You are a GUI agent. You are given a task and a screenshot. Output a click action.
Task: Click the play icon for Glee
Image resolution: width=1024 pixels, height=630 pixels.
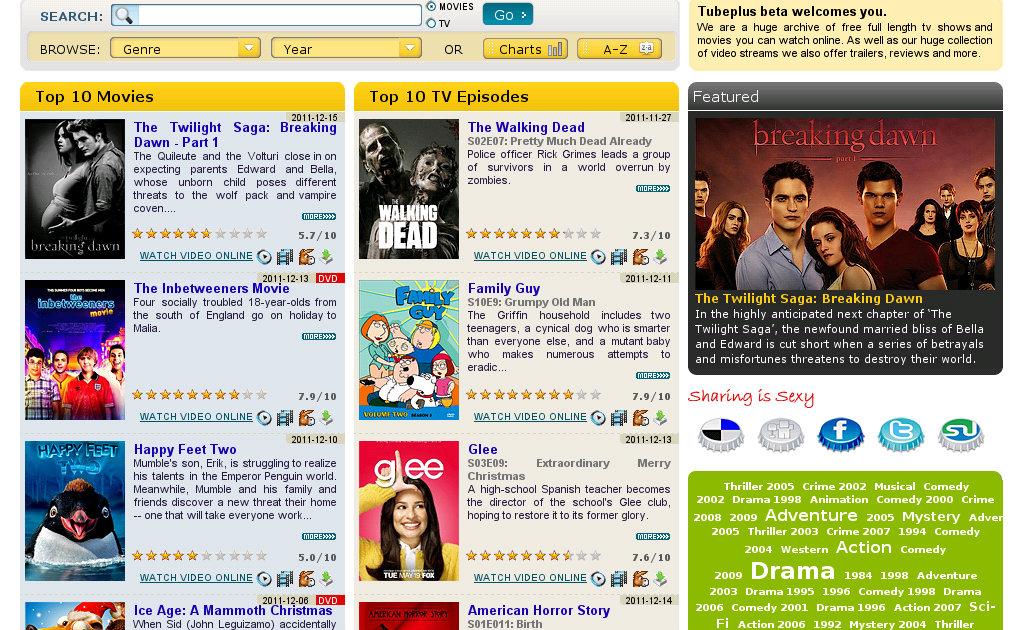tap(598, 578)
